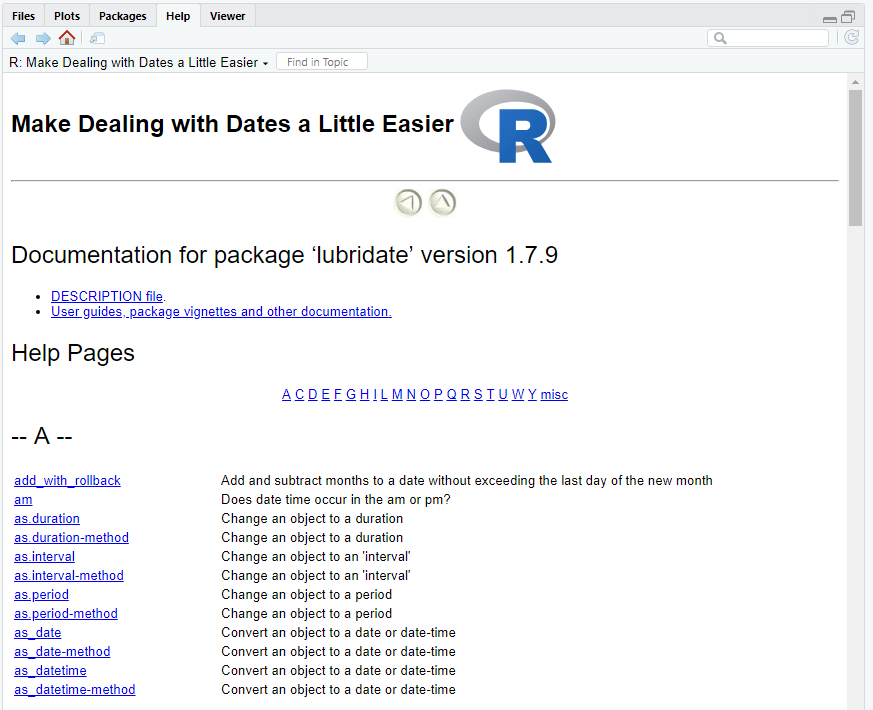Screen dimensions: 873x710
Task: Jump to letter S index link
Action: tap(478, 394)
